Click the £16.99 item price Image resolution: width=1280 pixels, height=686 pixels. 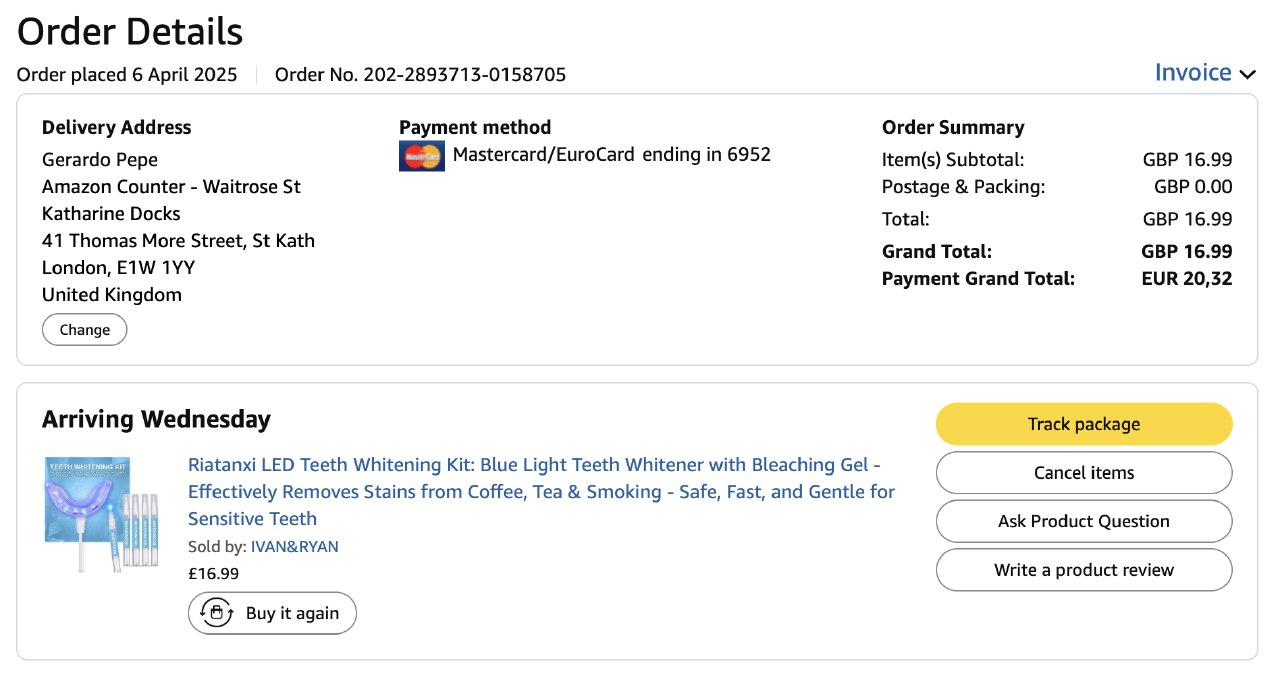[x=213, y=574]
